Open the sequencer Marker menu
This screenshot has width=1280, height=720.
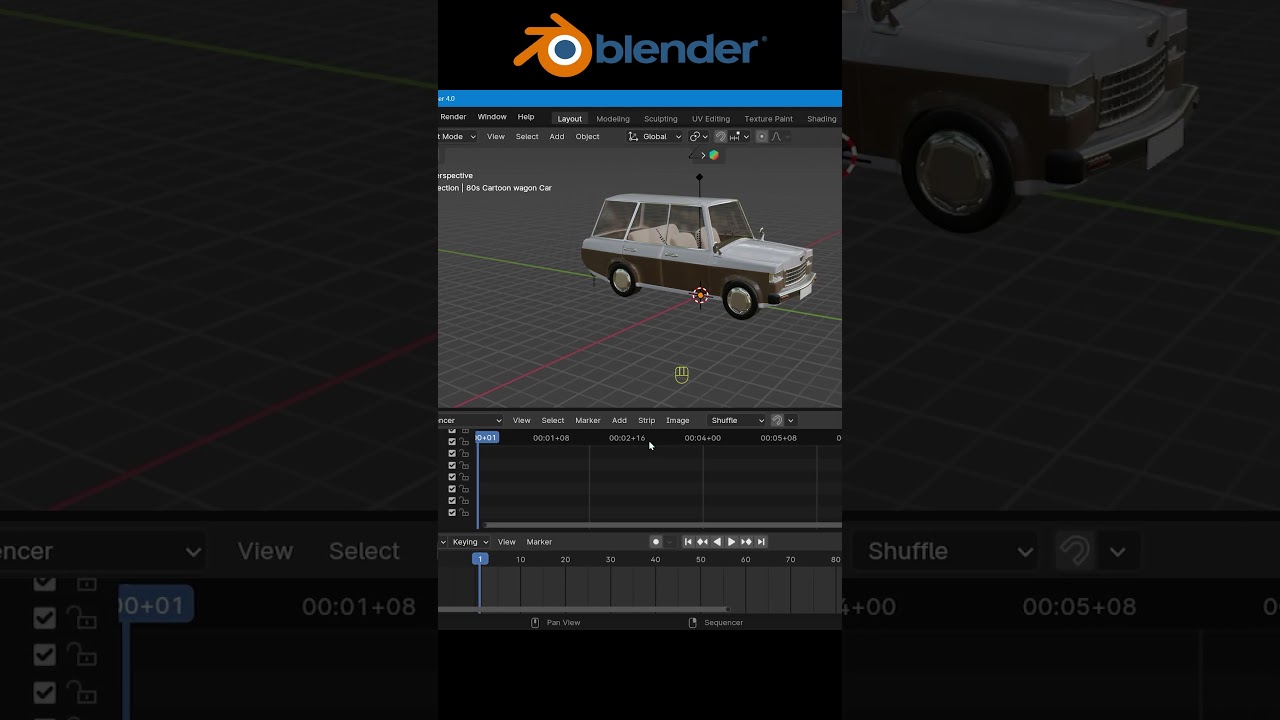pyautogui.click(x=588, y=421)
